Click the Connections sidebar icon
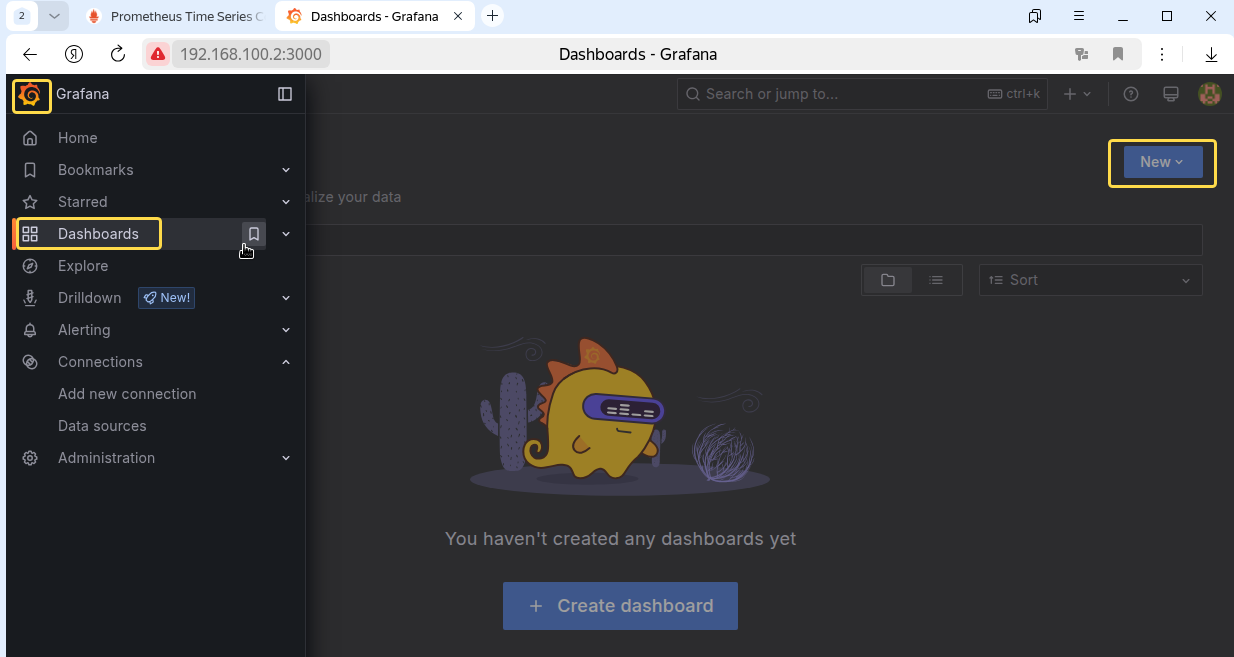Viewport: 1234px width, 657px height. [x=30, y=362]
